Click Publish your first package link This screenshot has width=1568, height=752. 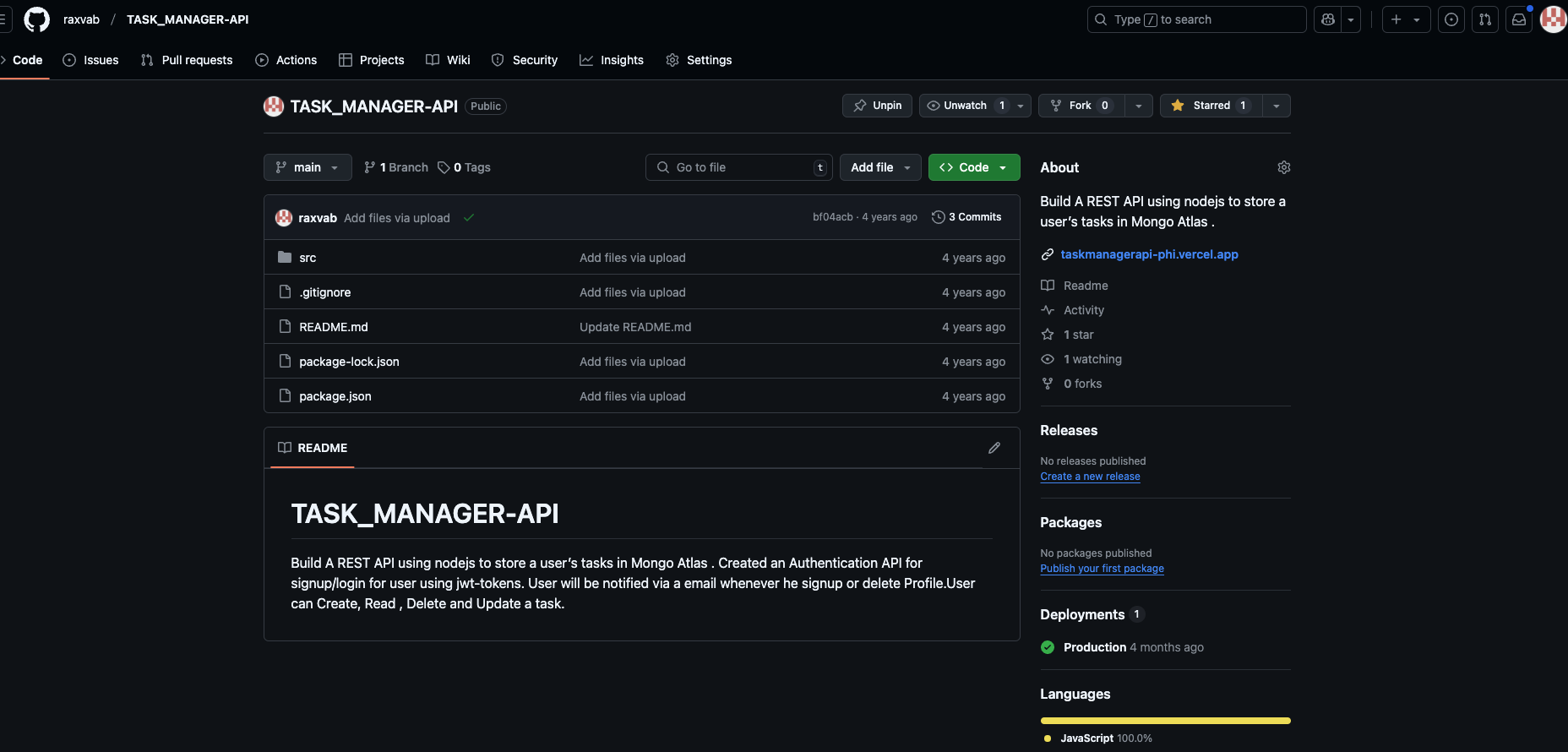pyautogui.click(x=1102, y=569)
